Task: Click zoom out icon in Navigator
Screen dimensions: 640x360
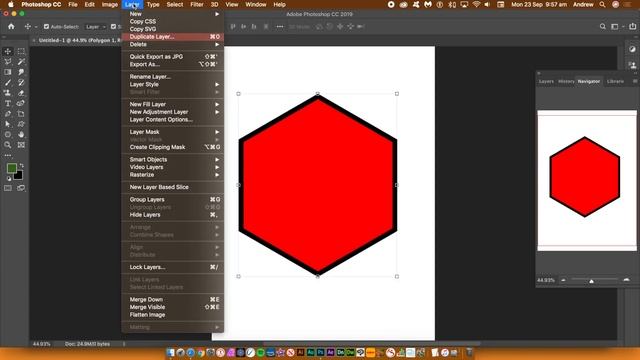Action: point(563,280)
